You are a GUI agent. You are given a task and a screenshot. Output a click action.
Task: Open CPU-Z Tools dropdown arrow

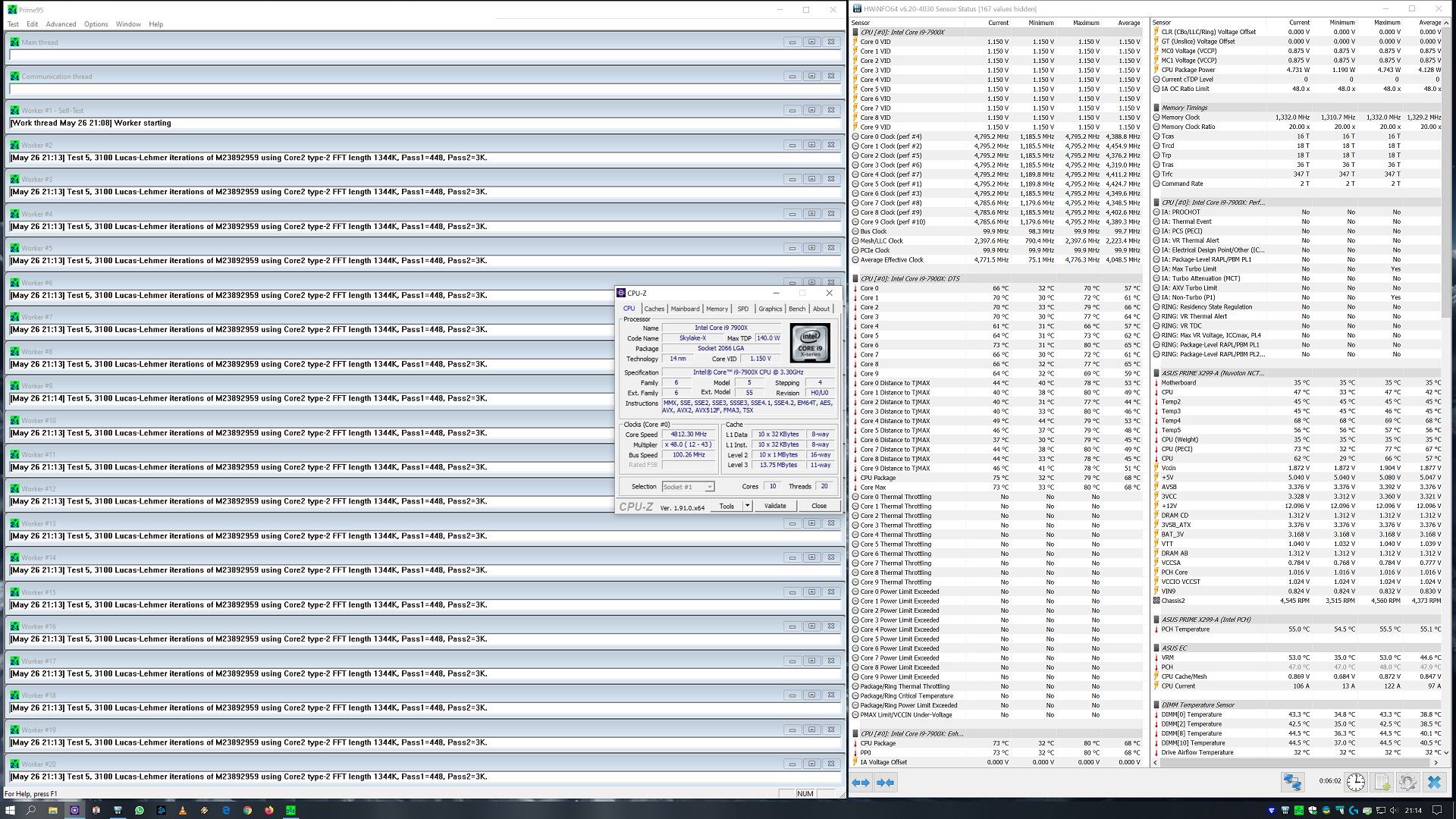coord(747,506)
